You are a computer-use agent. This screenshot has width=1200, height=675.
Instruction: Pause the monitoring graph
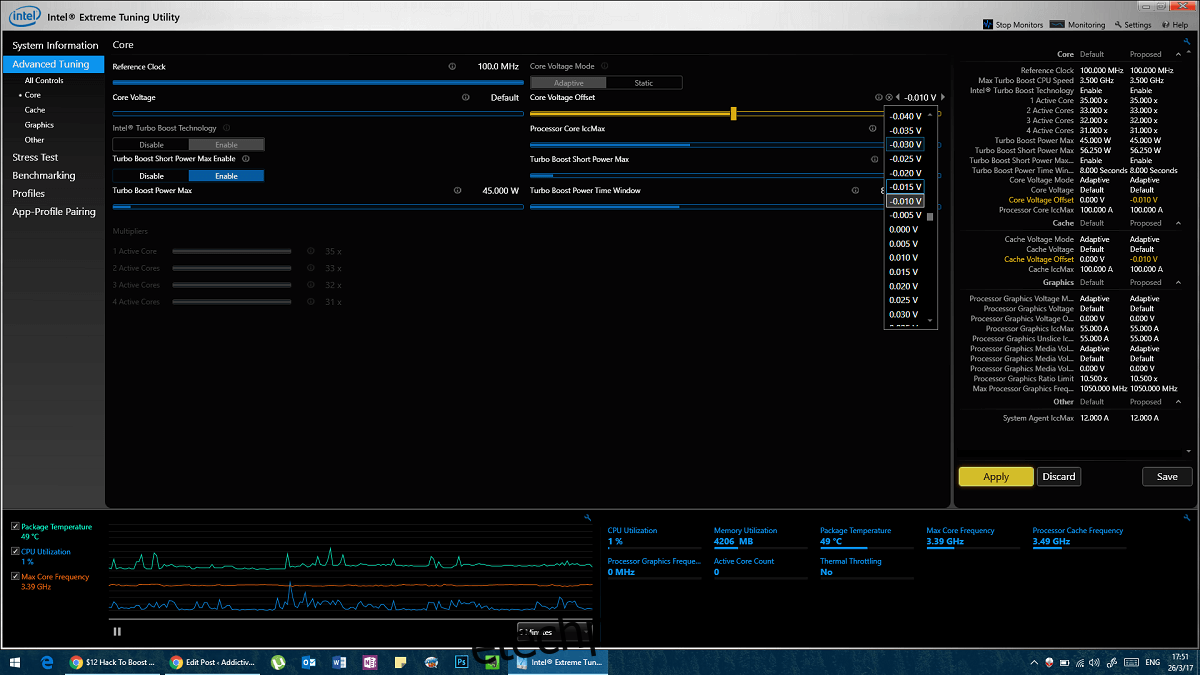click(117, 631)
